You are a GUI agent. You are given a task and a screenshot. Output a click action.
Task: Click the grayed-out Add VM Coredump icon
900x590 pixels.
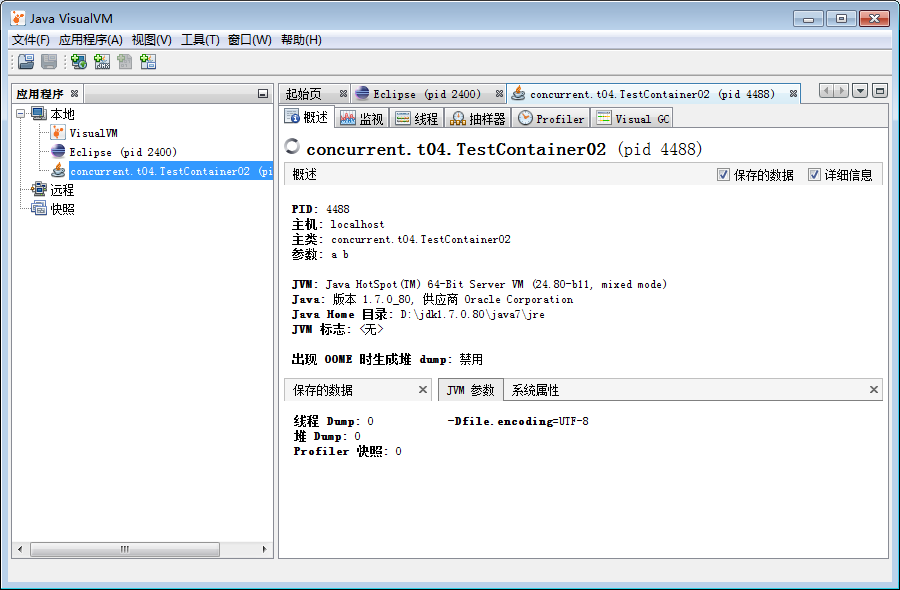click(x=125, y=62)
